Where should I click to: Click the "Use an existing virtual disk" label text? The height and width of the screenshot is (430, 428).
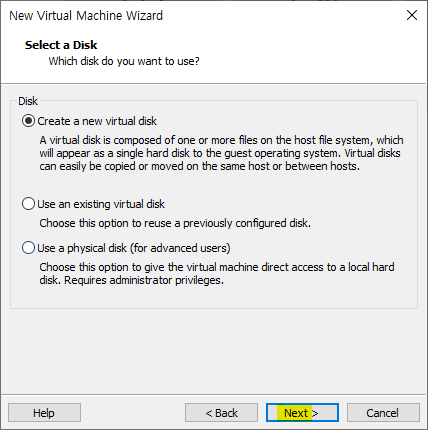pos(101,204)
